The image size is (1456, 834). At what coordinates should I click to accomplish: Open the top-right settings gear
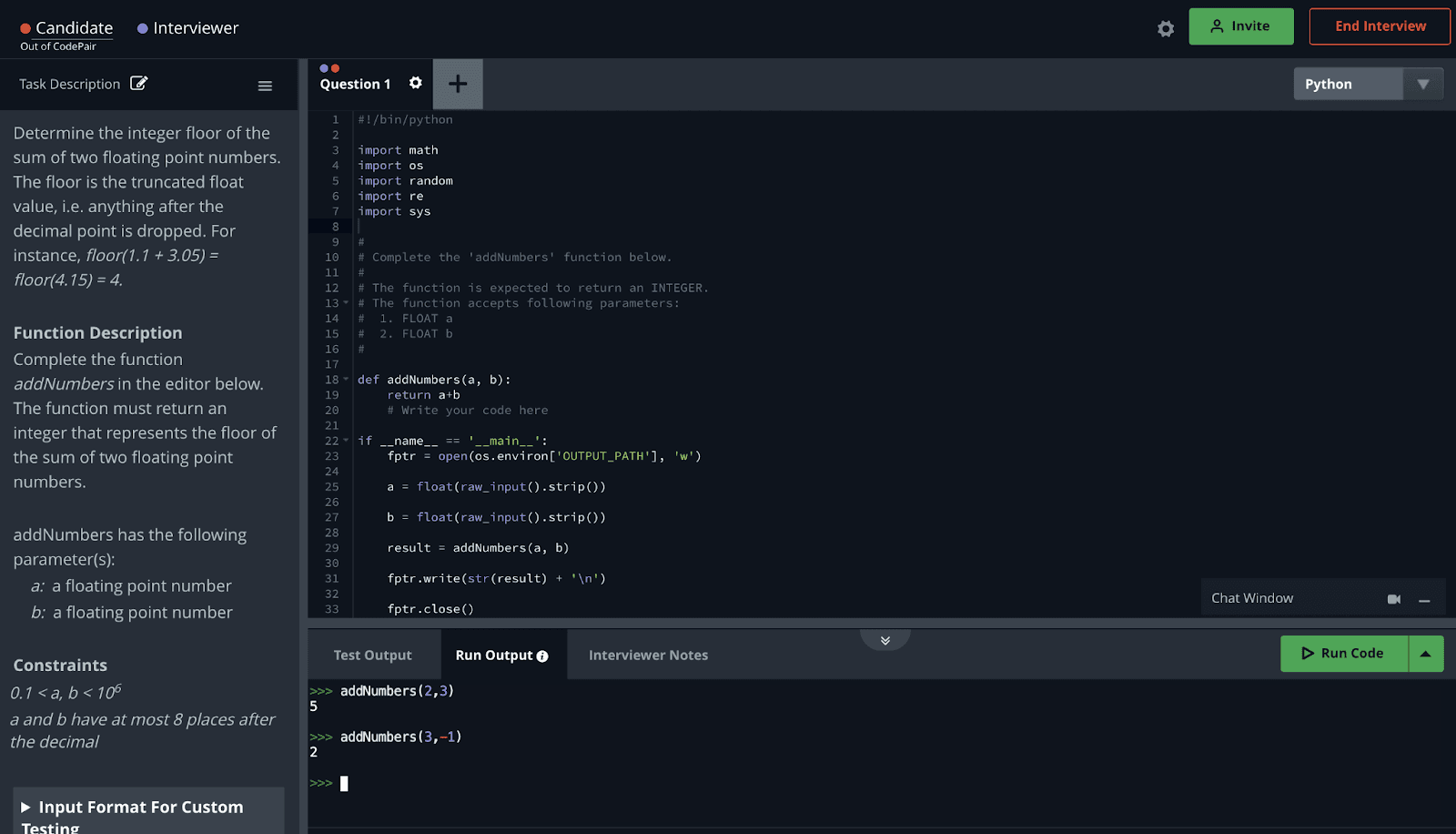1165,28
